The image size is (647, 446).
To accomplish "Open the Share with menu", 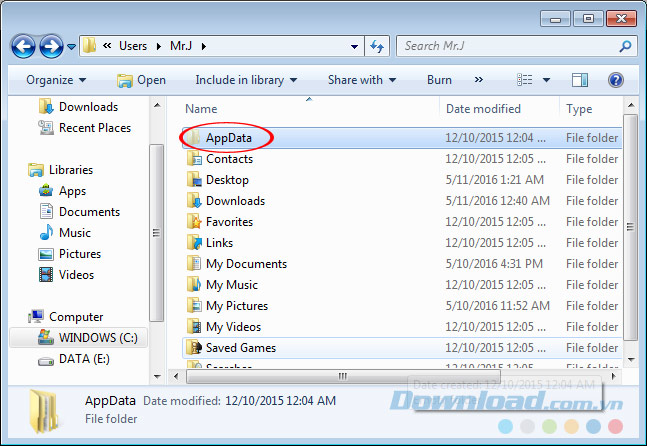I will click(361, 80).
